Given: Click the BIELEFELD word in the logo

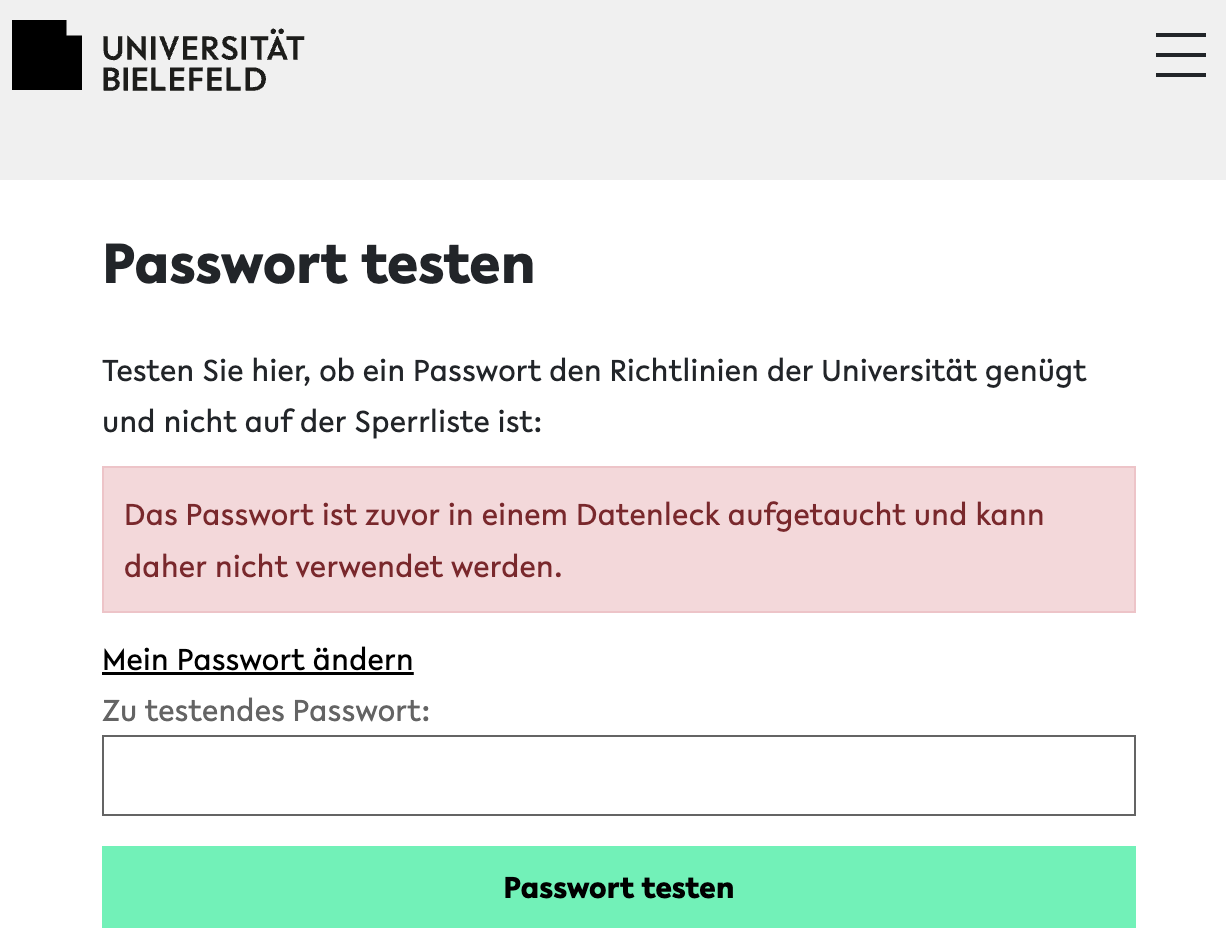Looking at the screenshot, I should 185,79.
